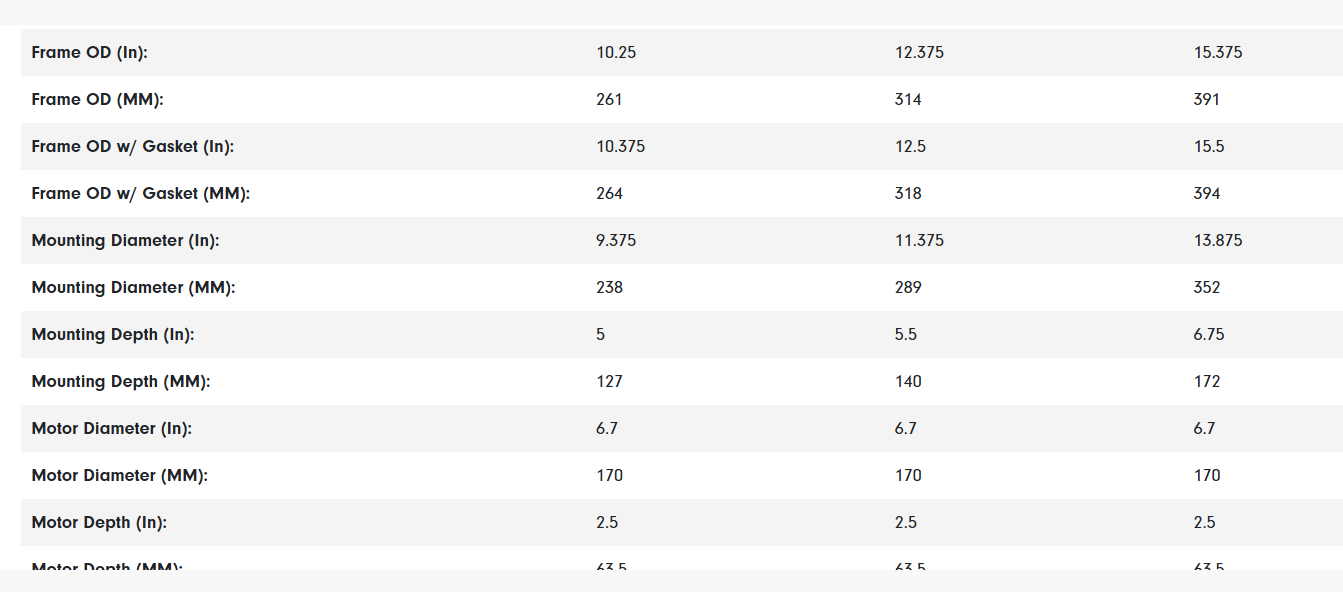Click the "Motor Diameter (In):" row label
Viewport: 1343px width, 592px height.
click(111, 429)
